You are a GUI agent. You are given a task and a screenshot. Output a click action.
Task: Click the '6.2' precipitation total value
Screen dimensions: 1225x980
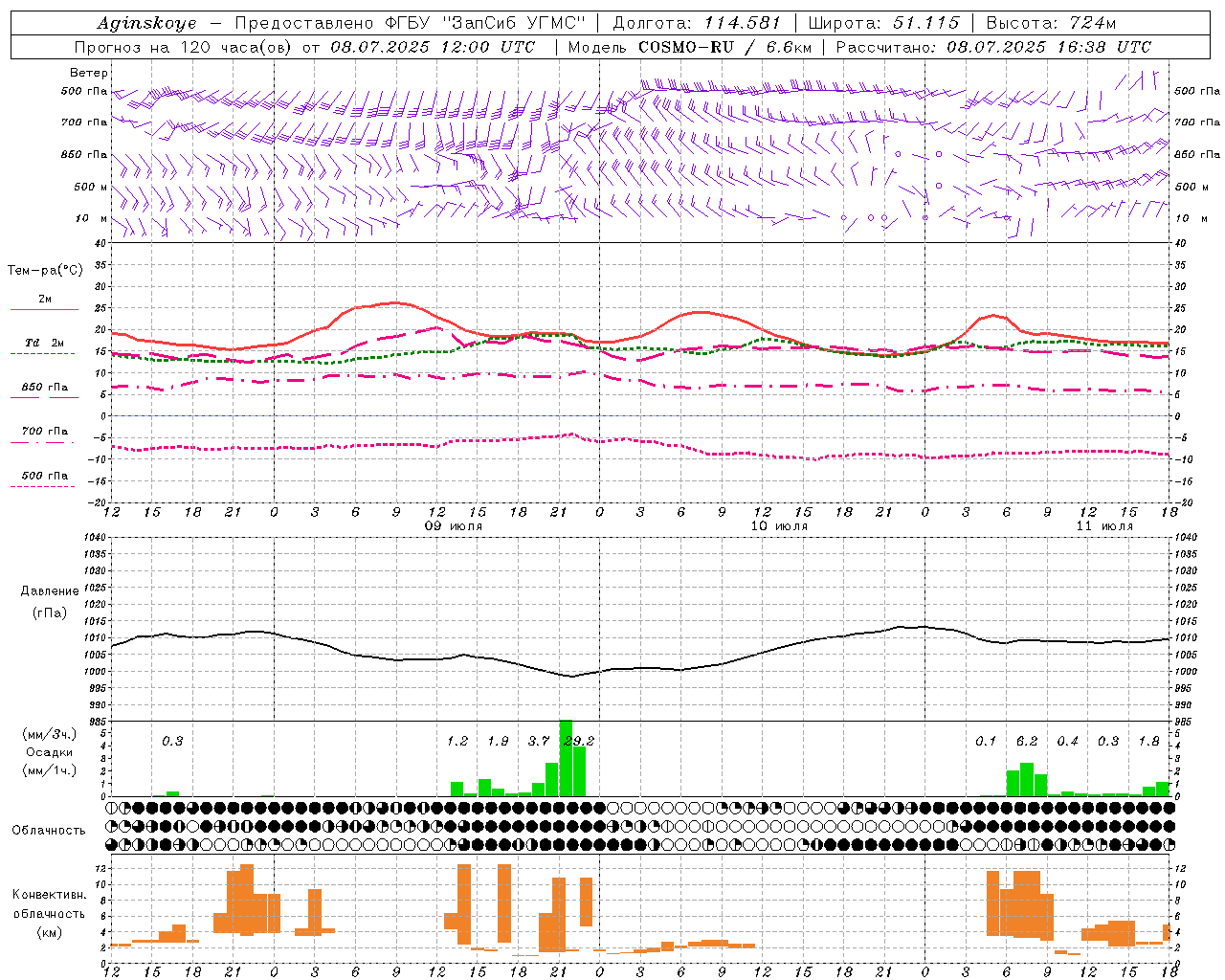(x=1027, y=741)
